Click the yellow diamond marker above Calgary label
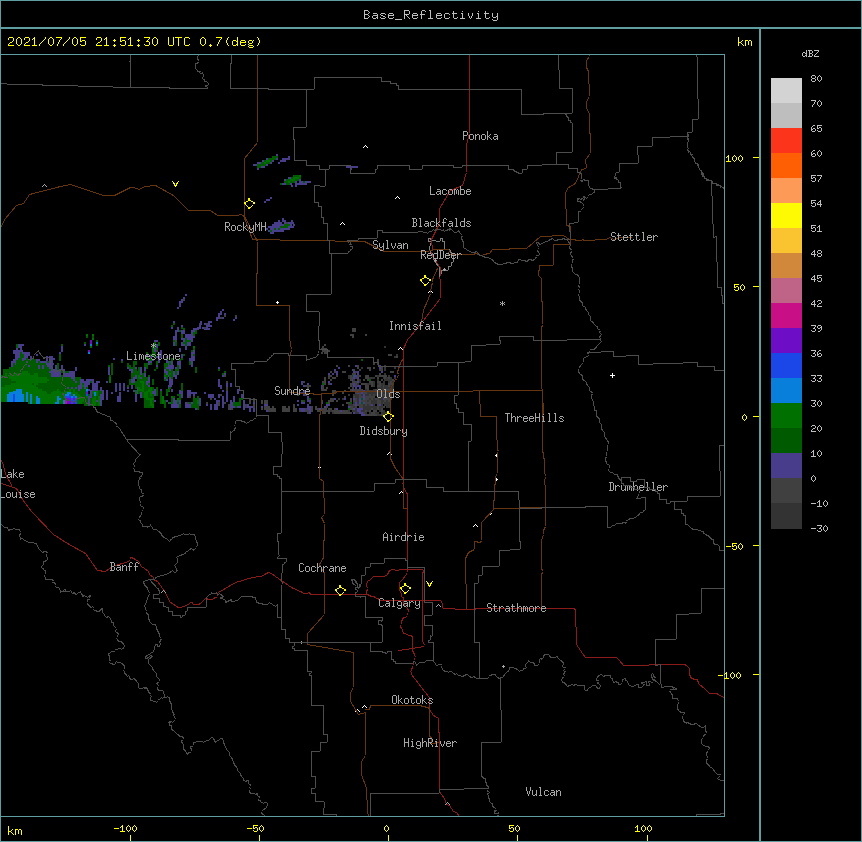Viewport: 862px width, 842px height. (x=405, y=589)
